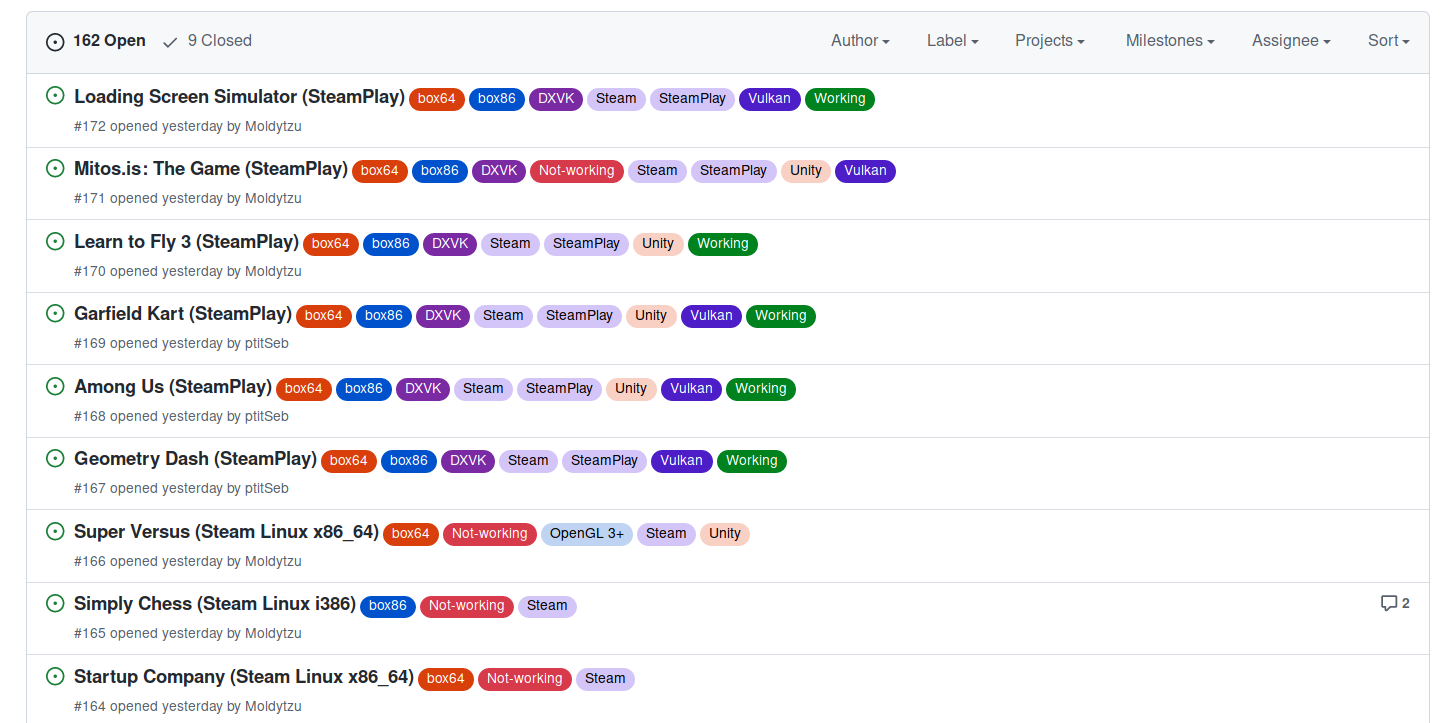
Task: Click SteamPlay label on Geometry Dash row
Action: coord(604,461)
